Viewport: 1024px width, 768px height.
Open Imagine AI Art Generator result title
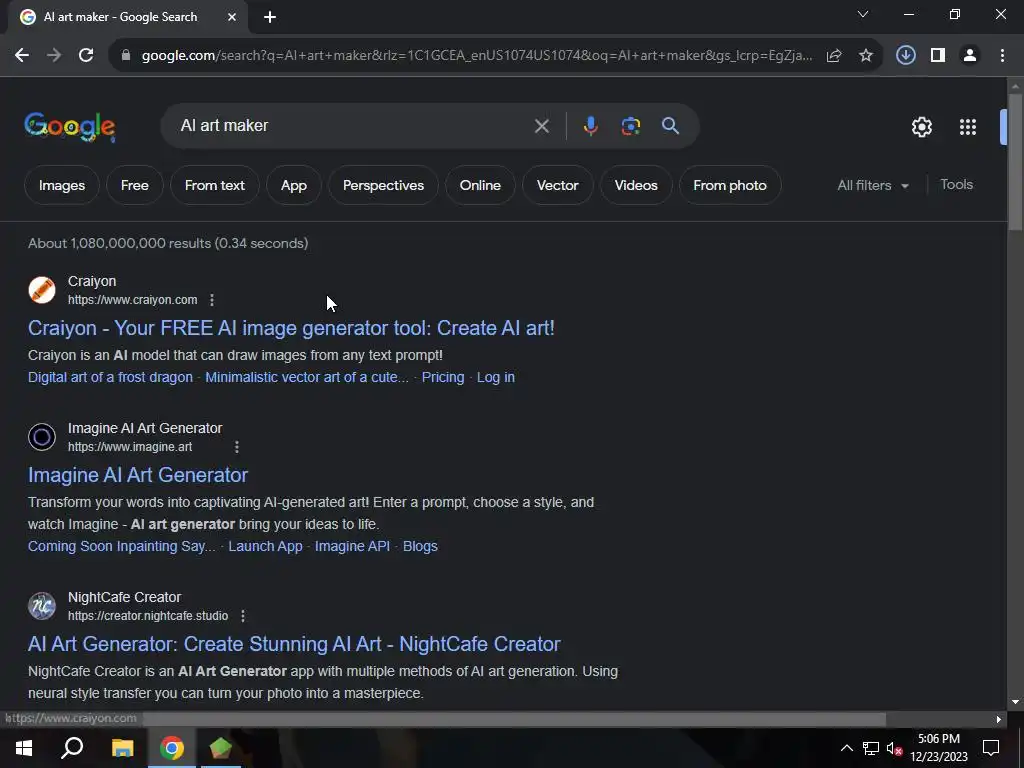coord(138,475)
